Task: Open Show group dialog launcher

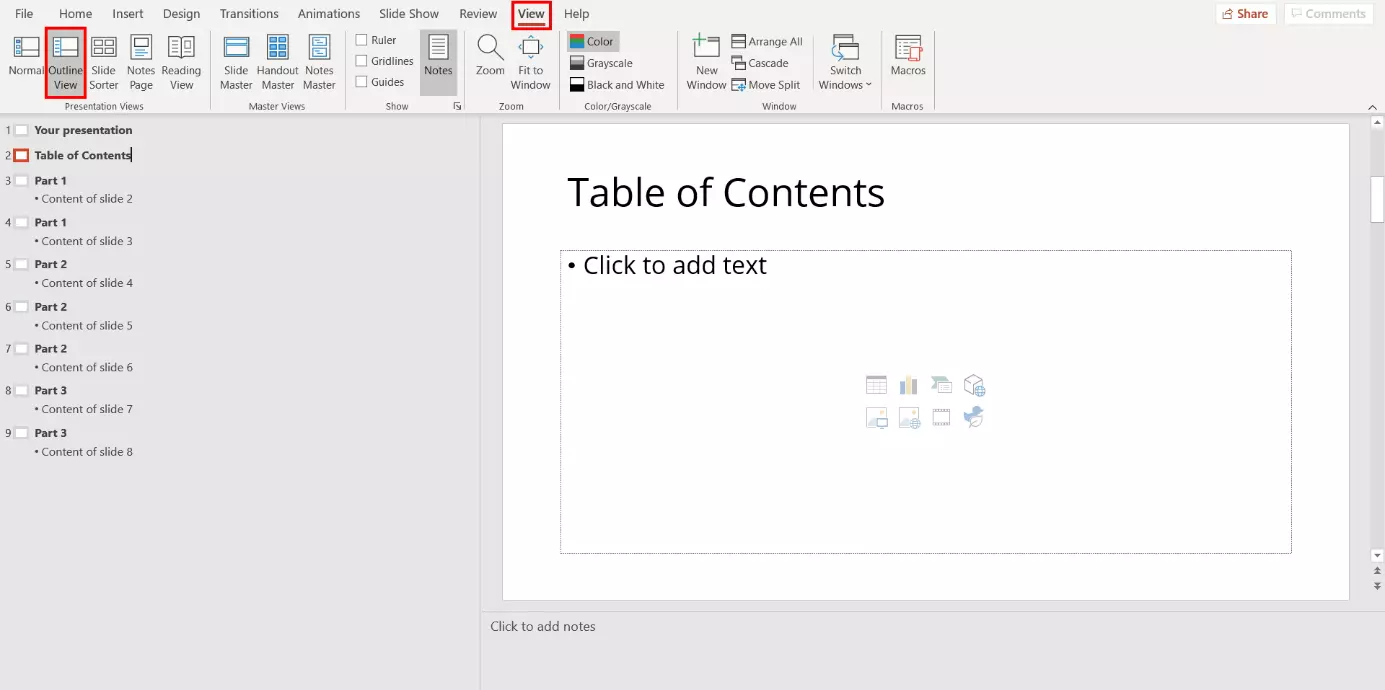Action: pos(457,106)
